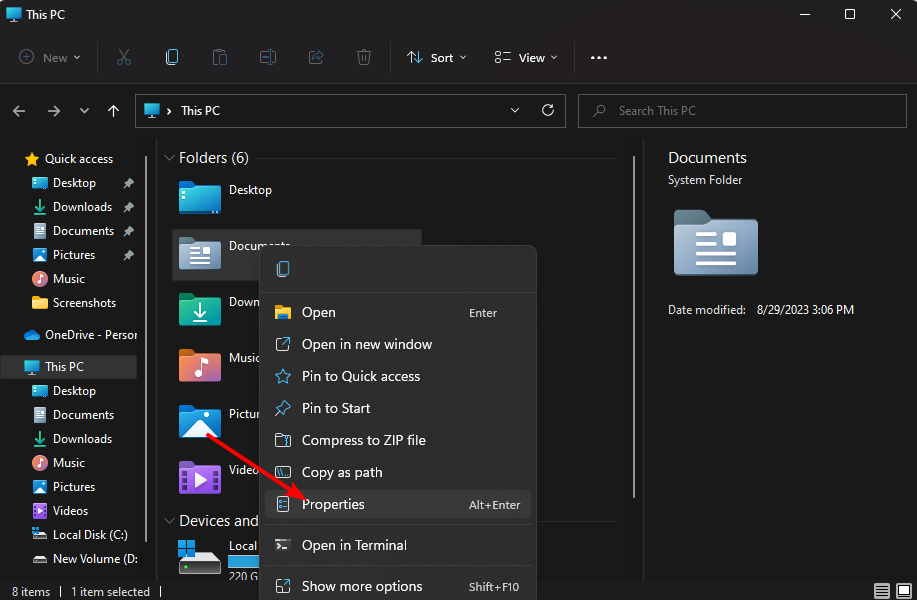Navigate back using the back arrow

(x=18, y=110)
